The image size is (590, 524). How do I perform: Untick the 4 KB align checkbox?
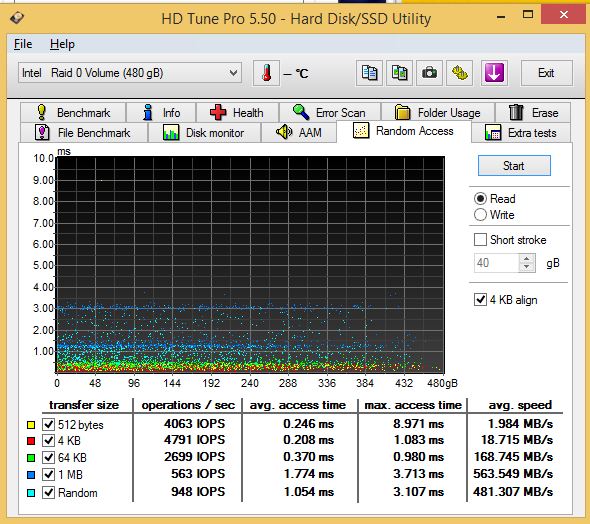480,300
